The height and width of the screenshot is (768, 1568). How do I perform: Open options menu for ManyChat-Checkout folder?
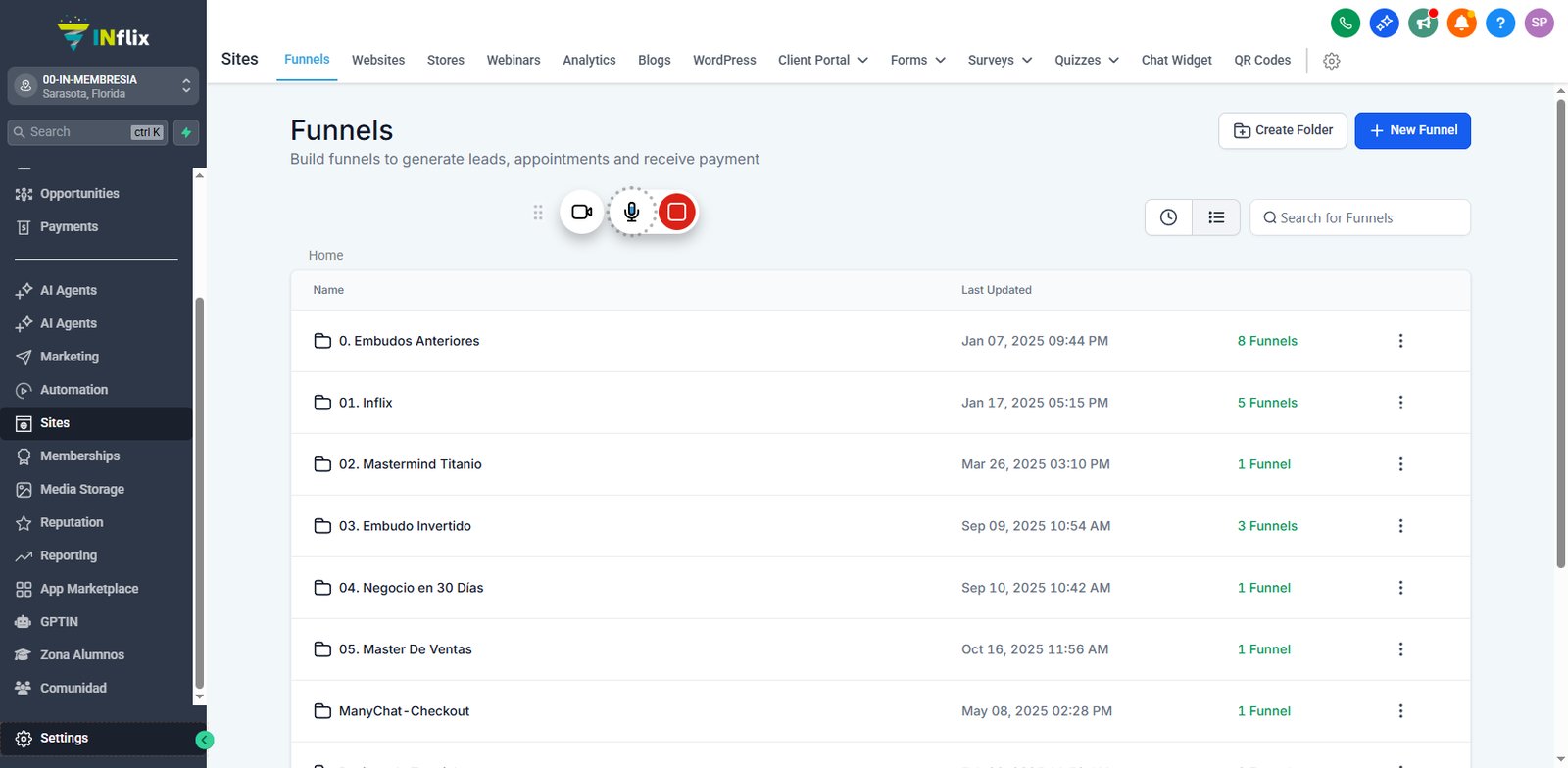1400,711
